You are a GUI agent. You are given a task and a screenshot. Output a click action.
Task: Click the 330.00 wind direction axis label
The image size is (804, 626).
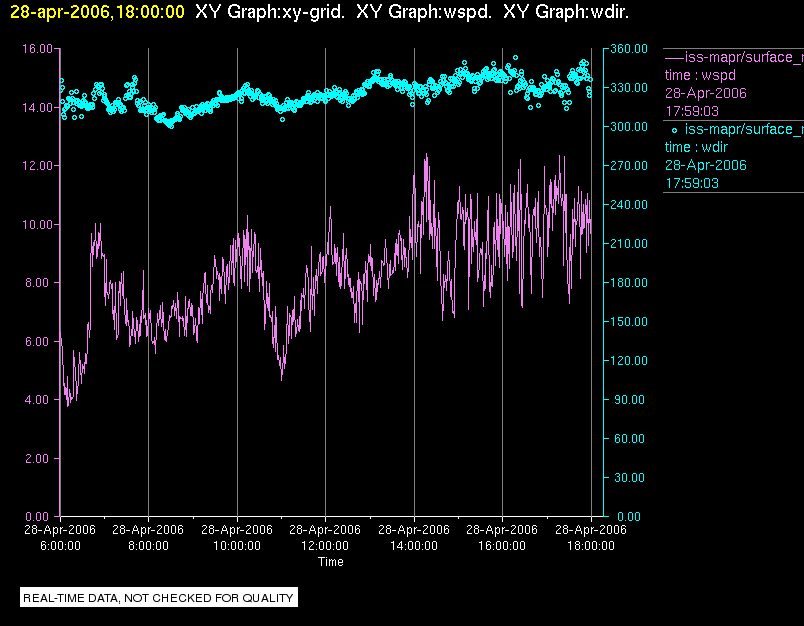[629, 88]
